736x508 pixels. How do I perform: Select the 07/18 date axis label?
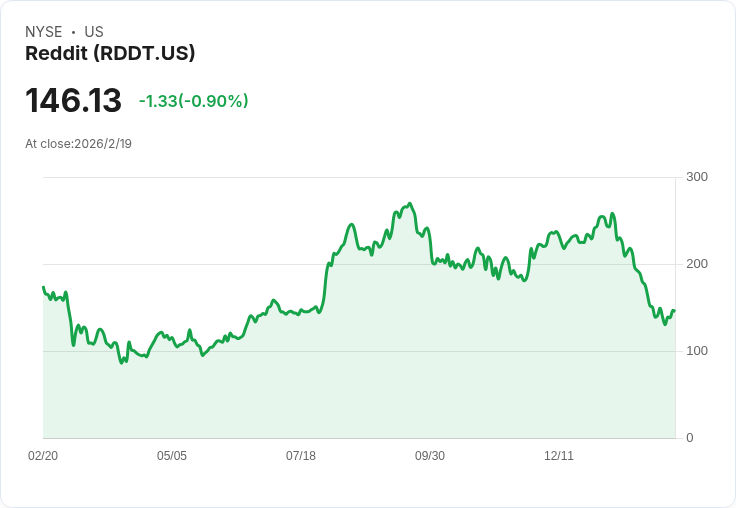(301, 455)
